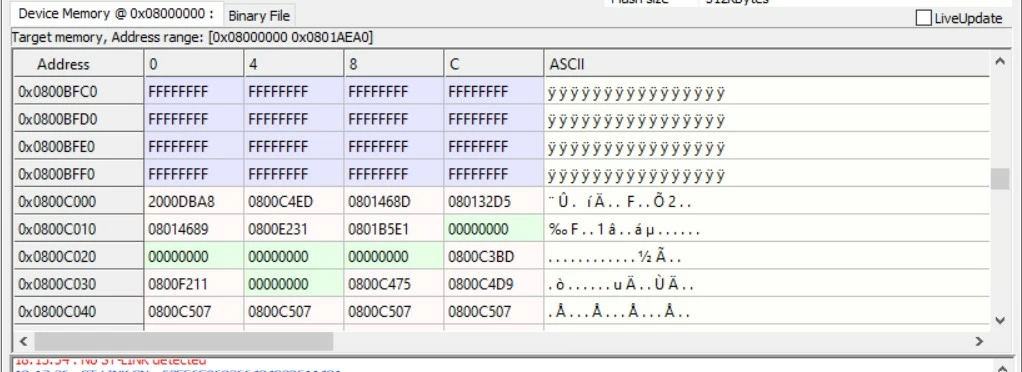Viewport: 1022px width, 372px height.
Task: Click the horizontal scrollbar left arrow
Action: pyautogui.click(x=23, y=341)
